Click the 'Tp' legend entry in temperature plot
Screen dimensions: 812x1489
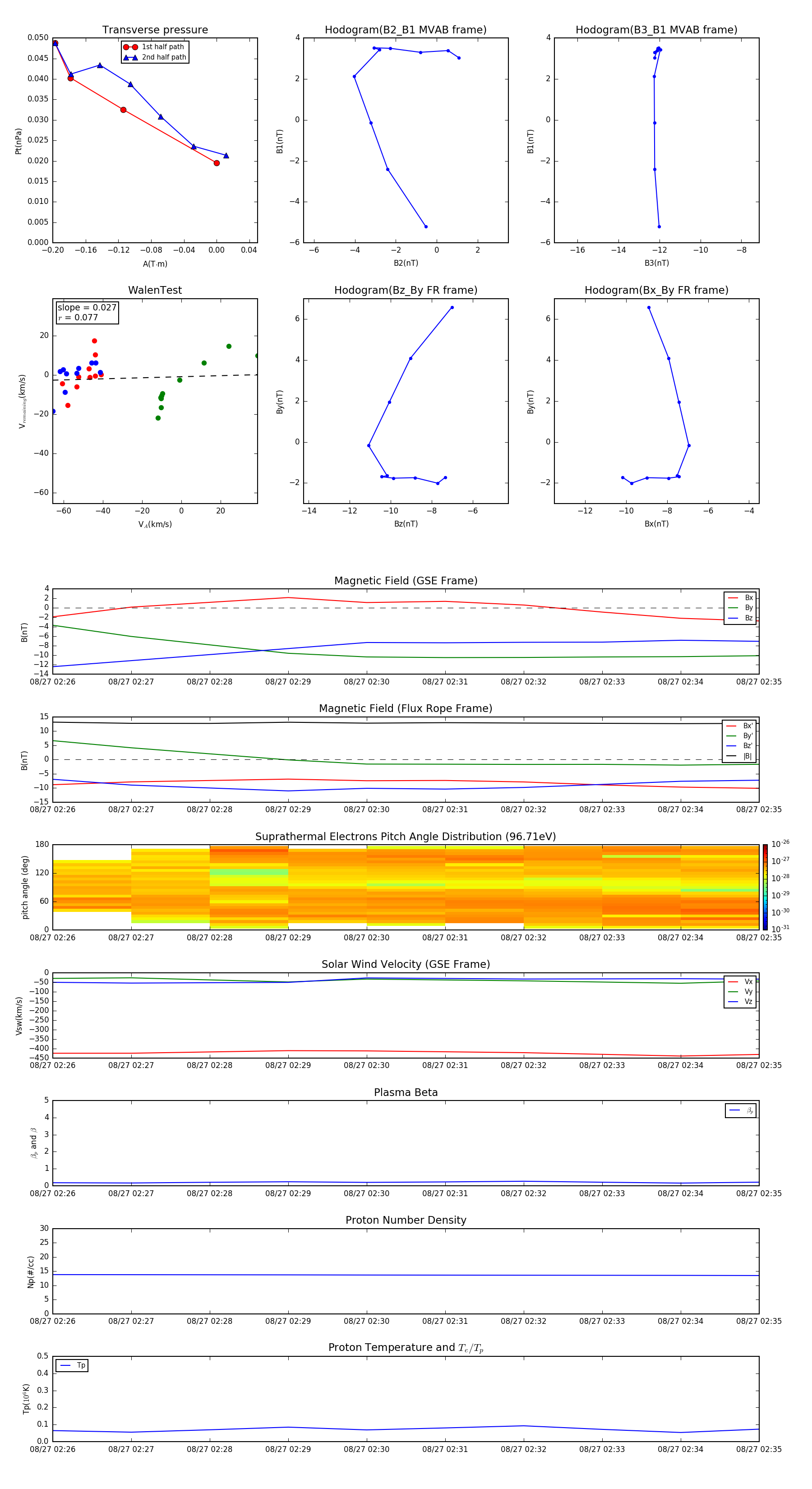tap(72, 1365)
